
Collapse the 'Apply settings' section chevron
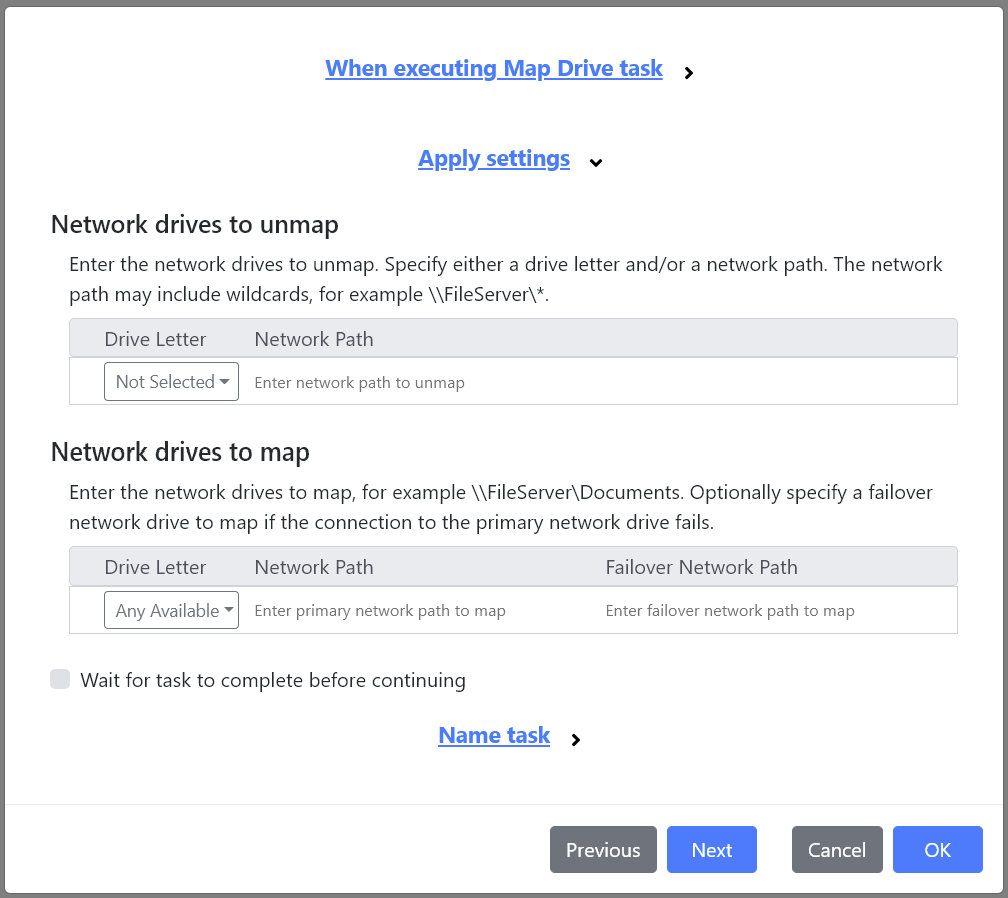[x=596, y=162]
